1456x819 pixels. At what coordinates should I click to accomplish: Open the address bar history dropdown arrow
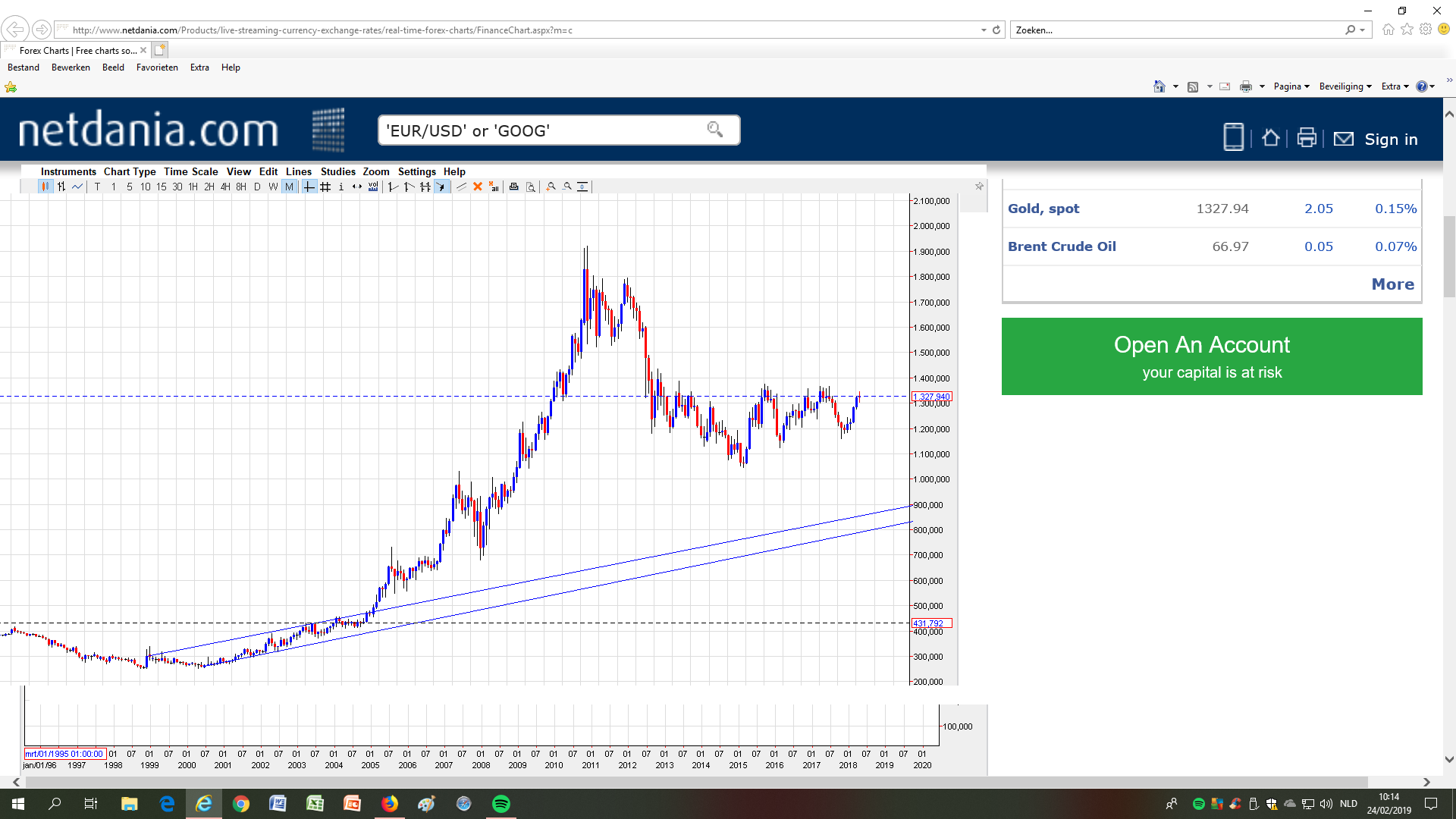984,30
